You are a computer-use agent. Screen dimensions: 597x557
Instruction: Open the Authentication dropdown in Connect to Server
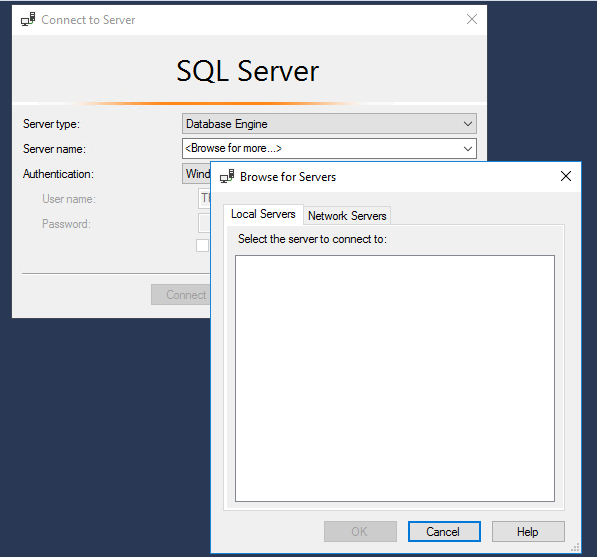tap(196, 174)
